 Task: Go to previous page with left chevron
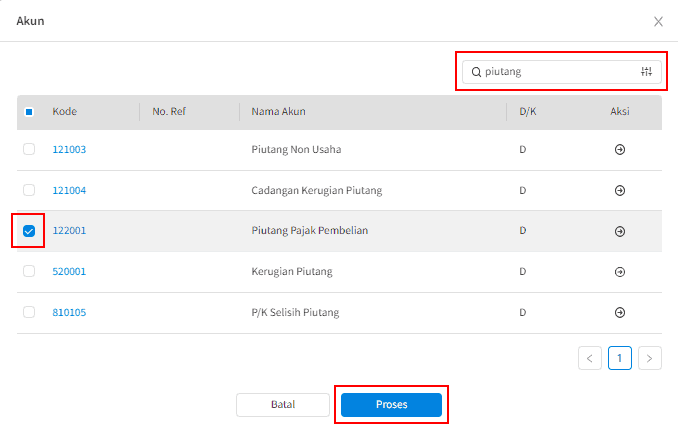(x=590, y=358)
